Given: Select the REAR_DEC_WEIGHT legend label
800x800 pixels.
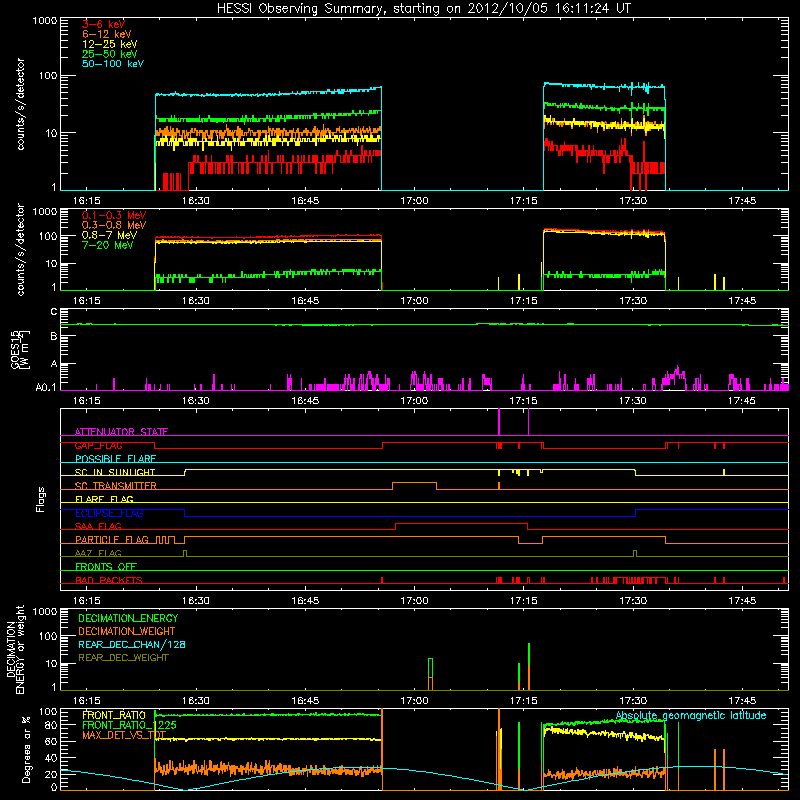Looking at the screenshot, I should pos(123,658).
